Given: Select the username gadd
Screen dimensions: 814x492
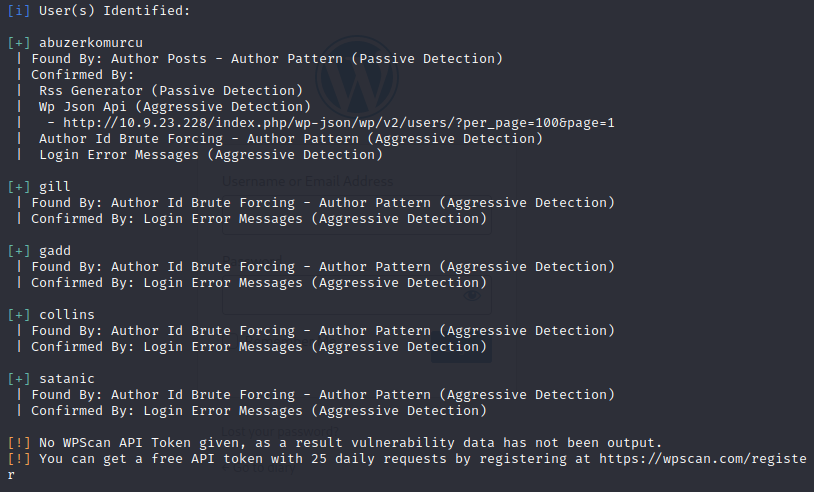Looking at the screenshot, I should coord(55,251).
